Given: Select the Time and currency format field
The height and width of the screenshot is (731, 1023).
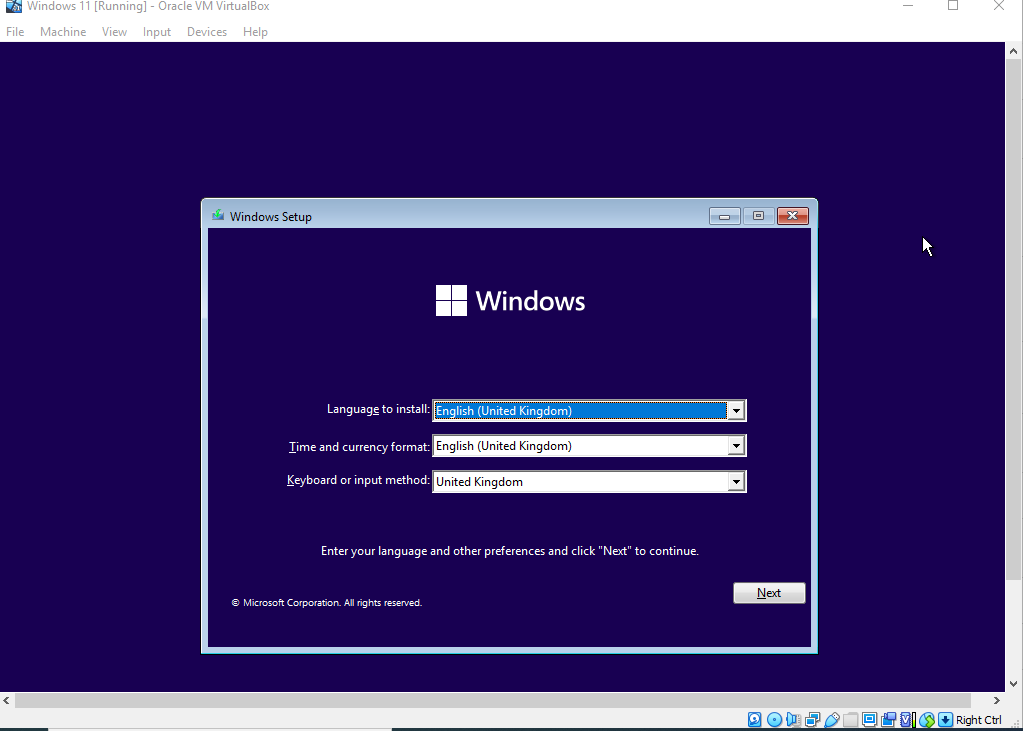Looking at the screenshot, I should pos(589,446).
